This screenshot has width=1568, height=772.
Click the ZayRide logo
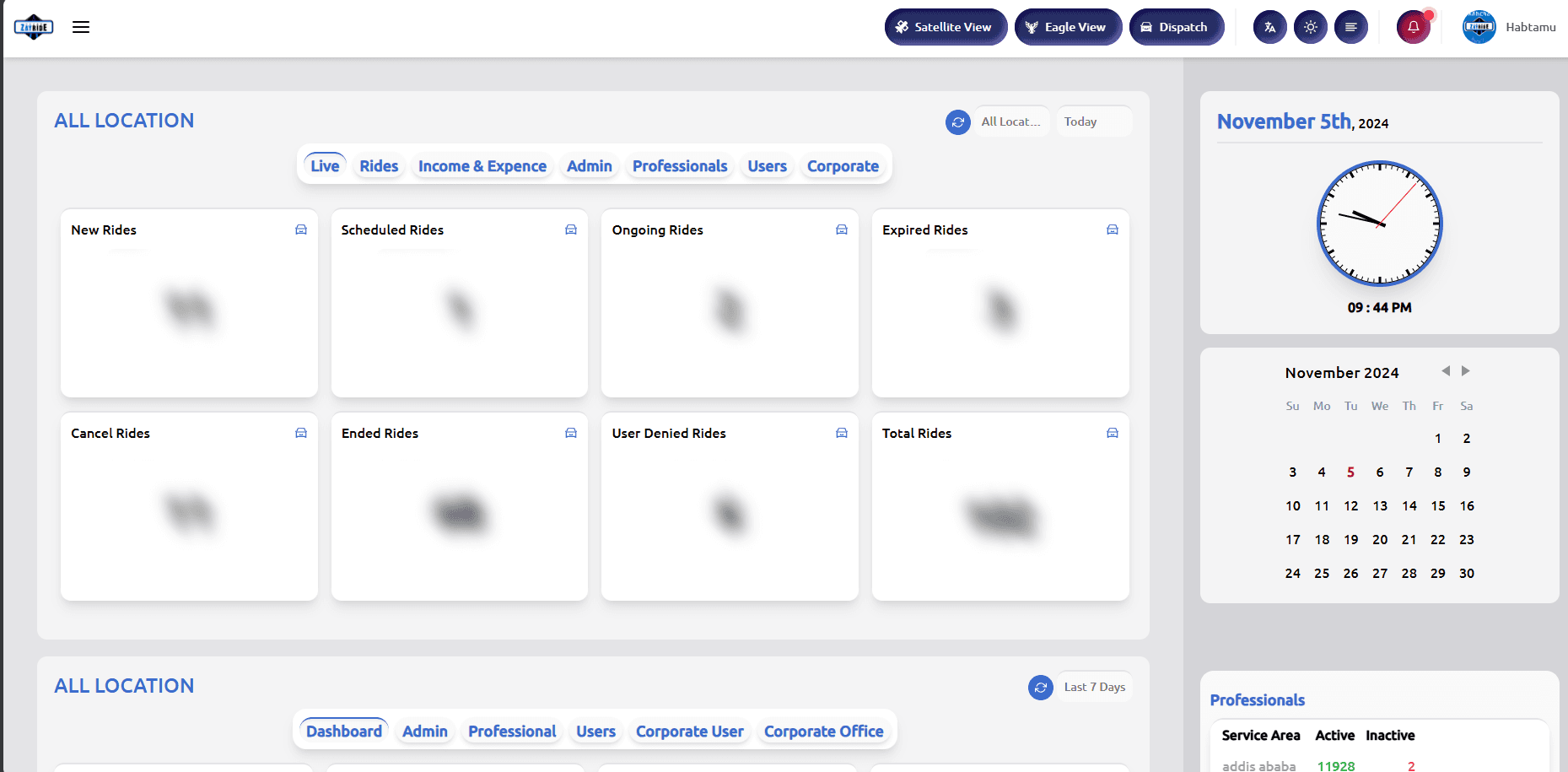pyautogui.click(x=34, y=27)
